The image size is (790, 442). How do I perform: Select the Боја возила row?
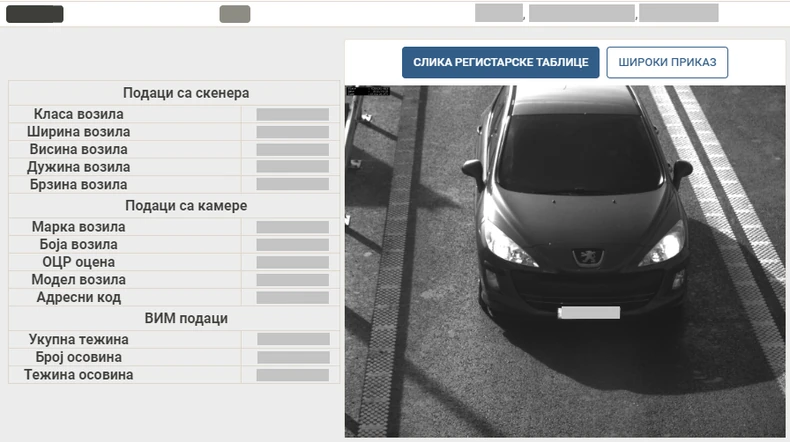174,245
